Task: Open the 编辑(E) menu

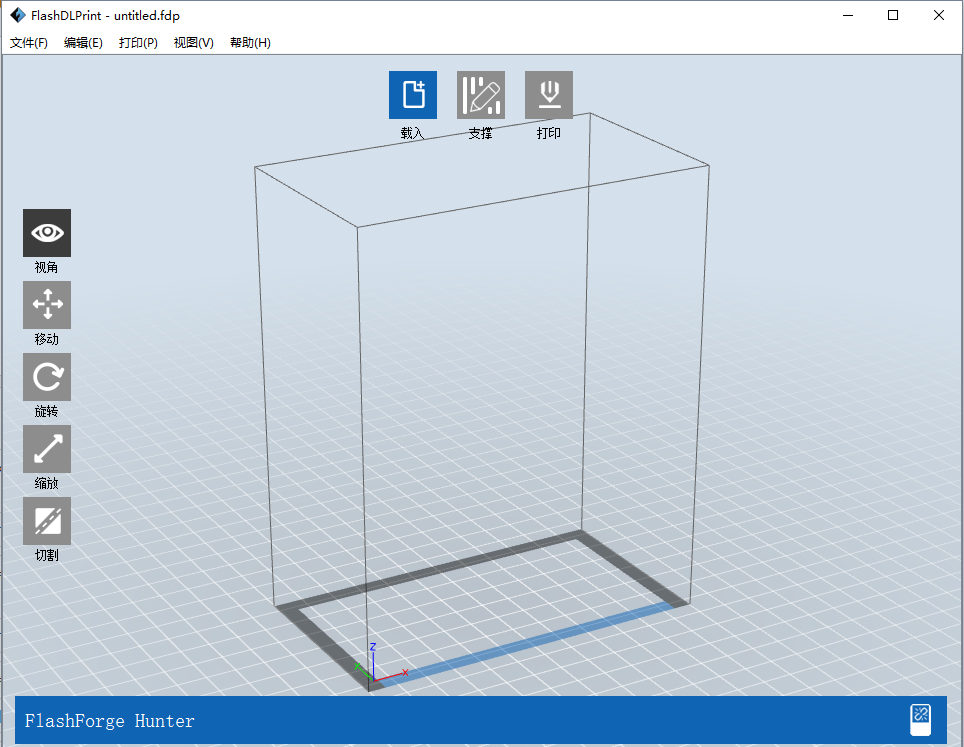Action: click(x=83, y=42)
